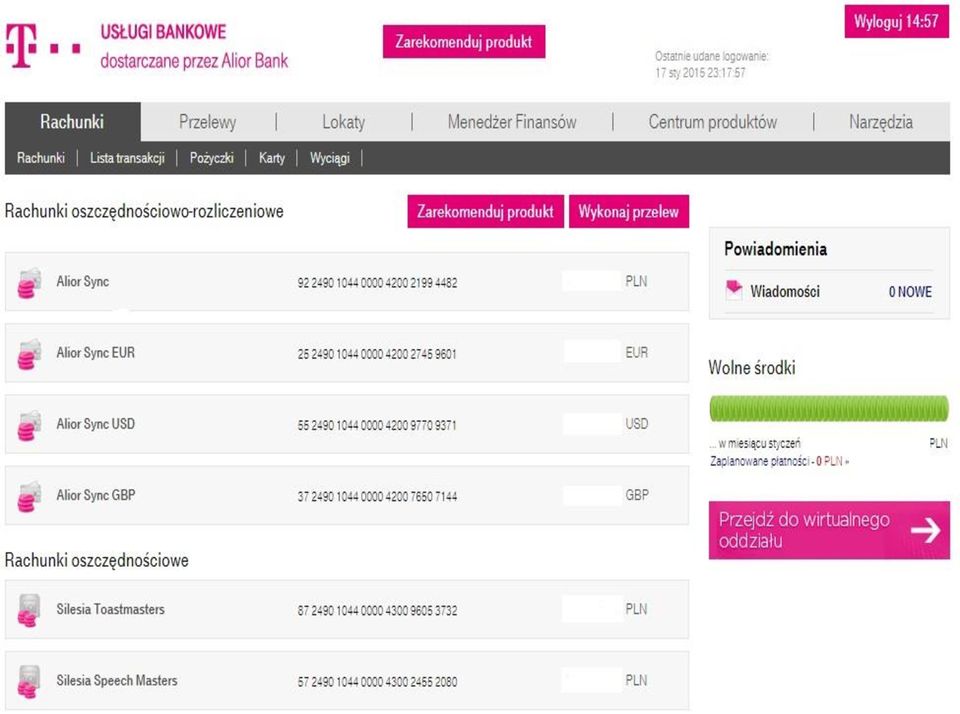Click the Rachunki oszczędnościowo-rozliczeniowe heading

tap(144, 211)
